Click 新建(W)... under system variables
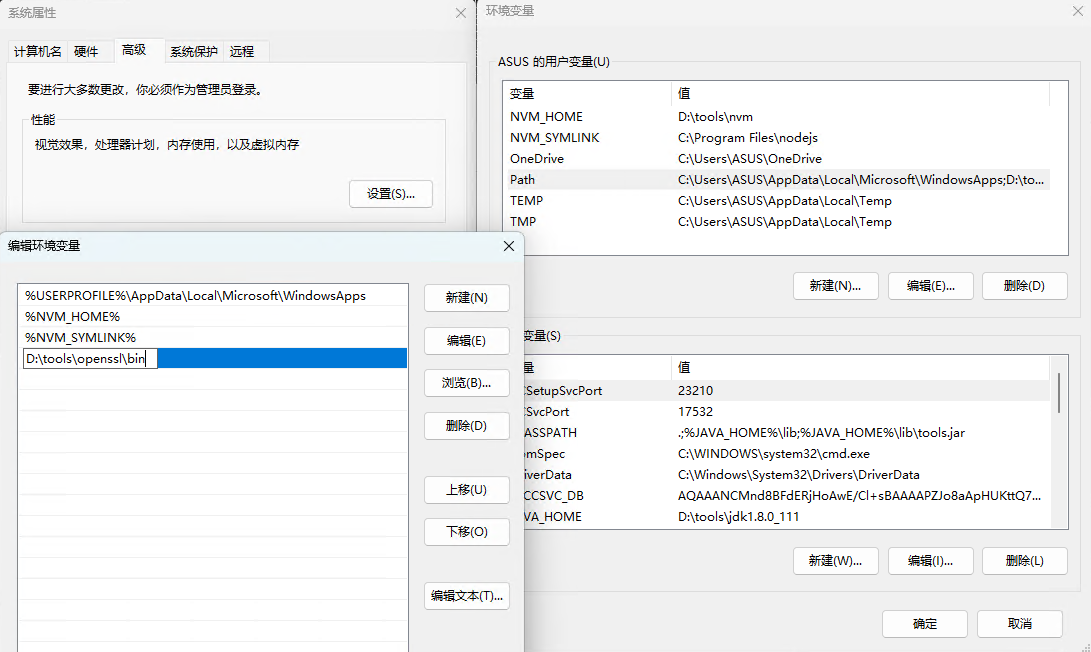 point(836,561)
